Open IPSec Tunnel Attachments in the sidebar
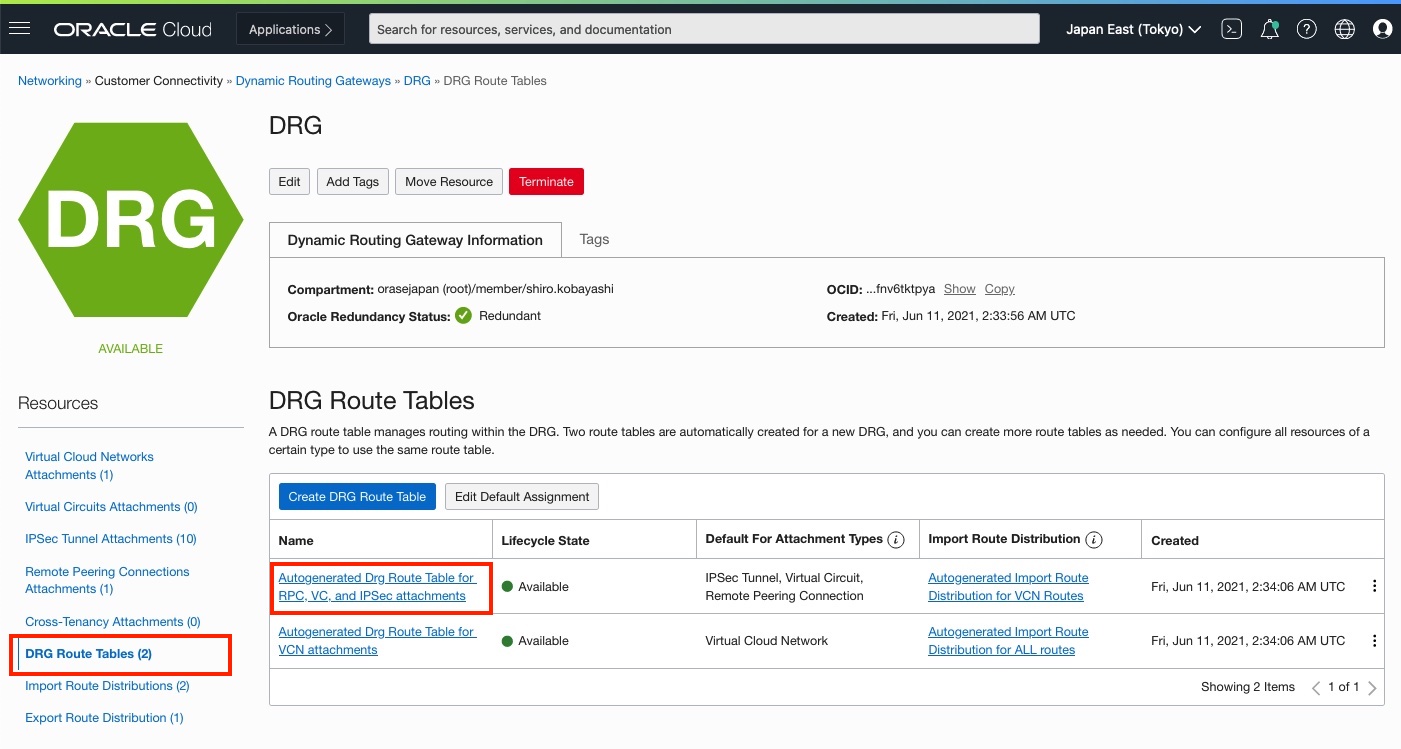Screen dimensions: 1401x749 point(109,538)
